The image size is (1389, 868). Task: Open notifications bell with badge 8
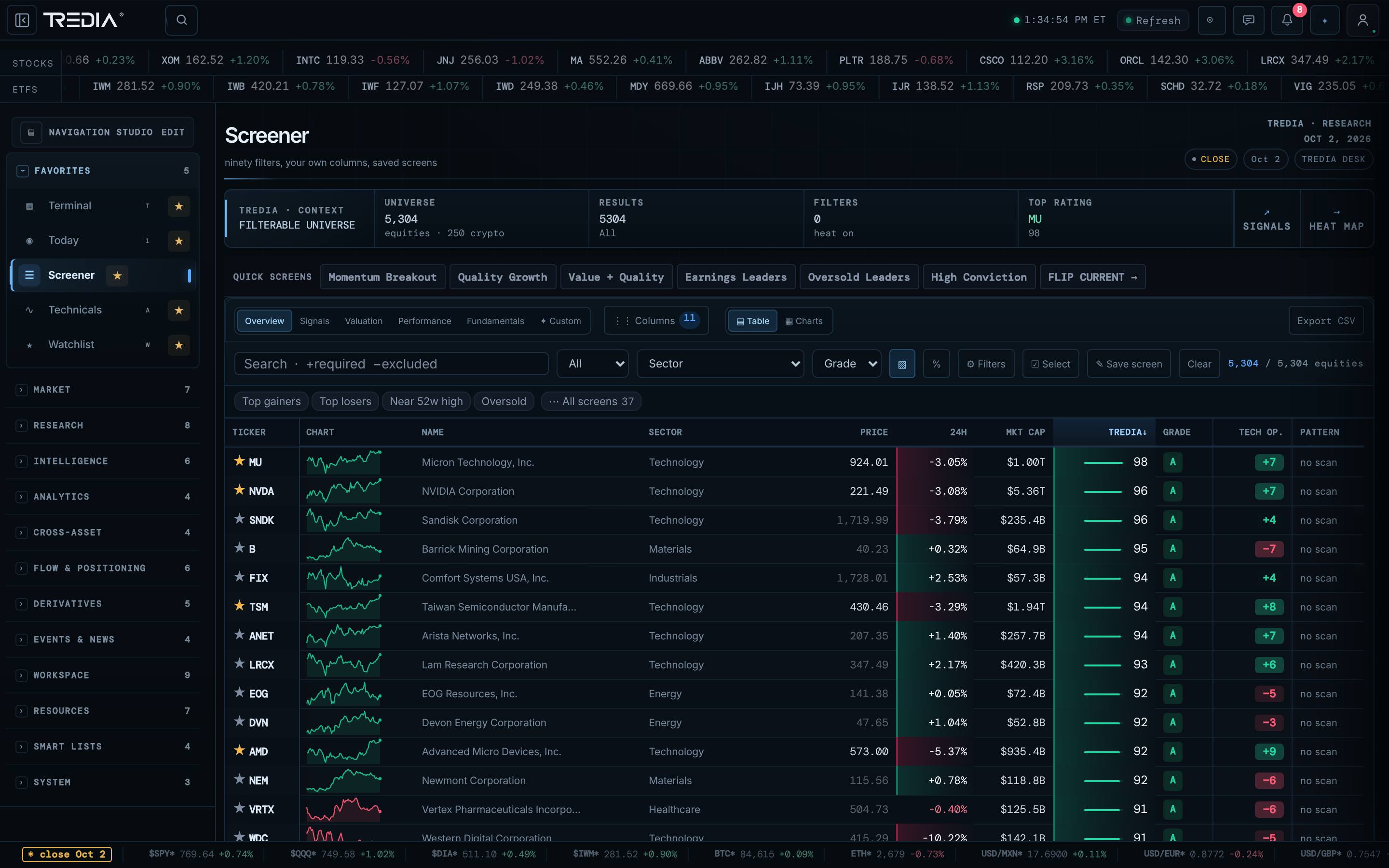[1287, 20]
